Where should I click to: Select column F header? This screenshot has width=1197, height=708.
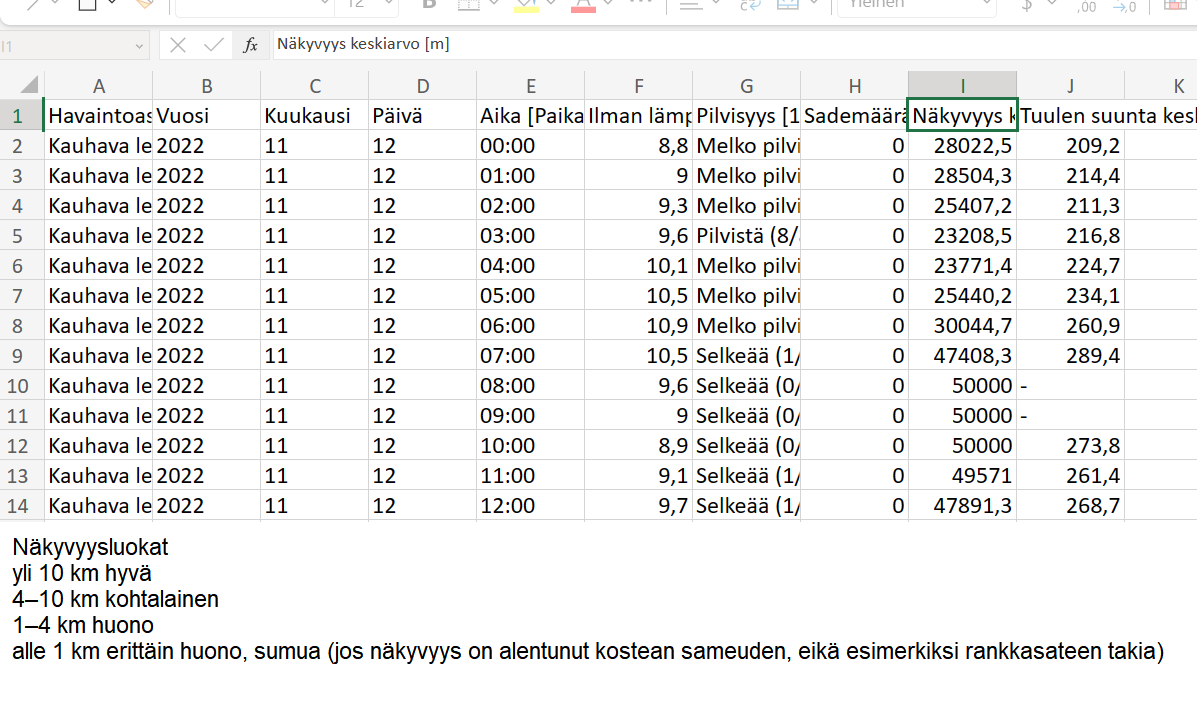pyautogui.click(x=638, y=86)
